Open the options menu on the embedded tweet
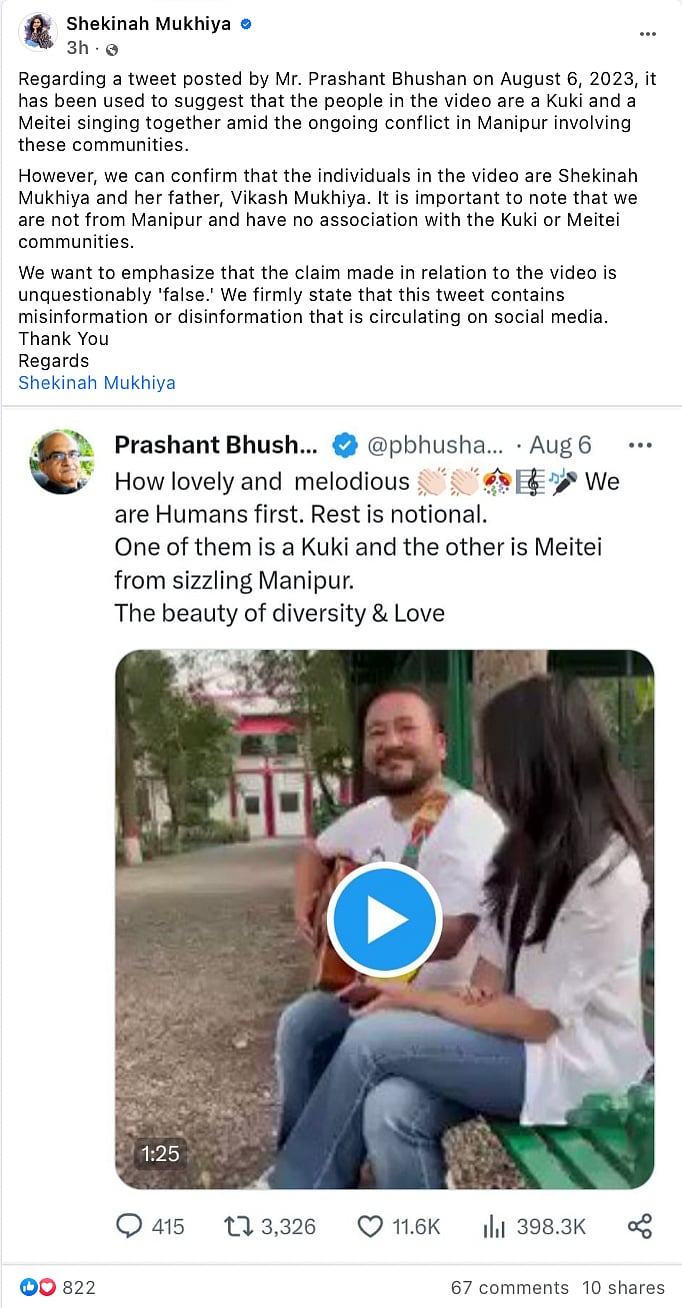 click(639, 444)
